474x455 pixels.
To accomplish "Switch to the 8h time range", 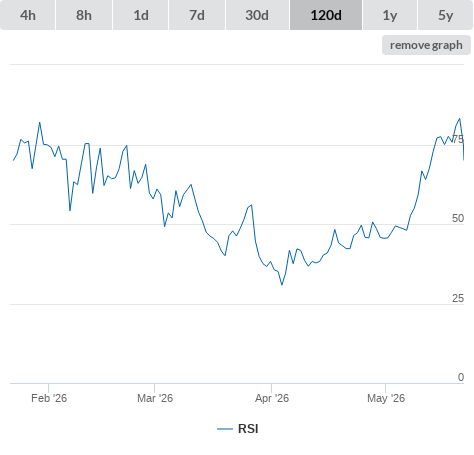I will coord(84,15).
